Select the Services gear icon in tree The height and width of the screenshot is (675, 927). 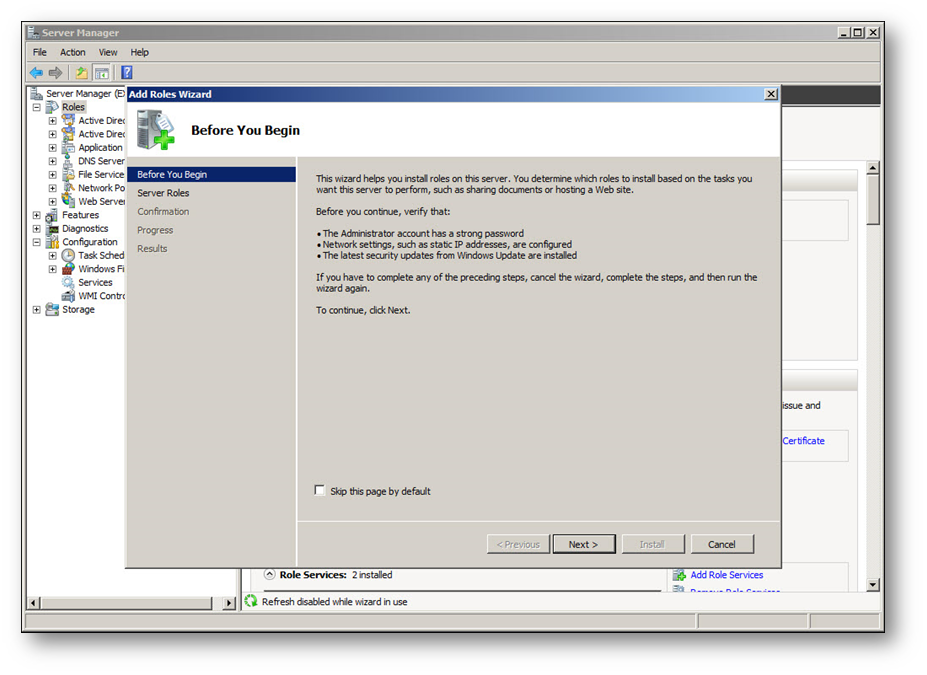coord(68,283)
